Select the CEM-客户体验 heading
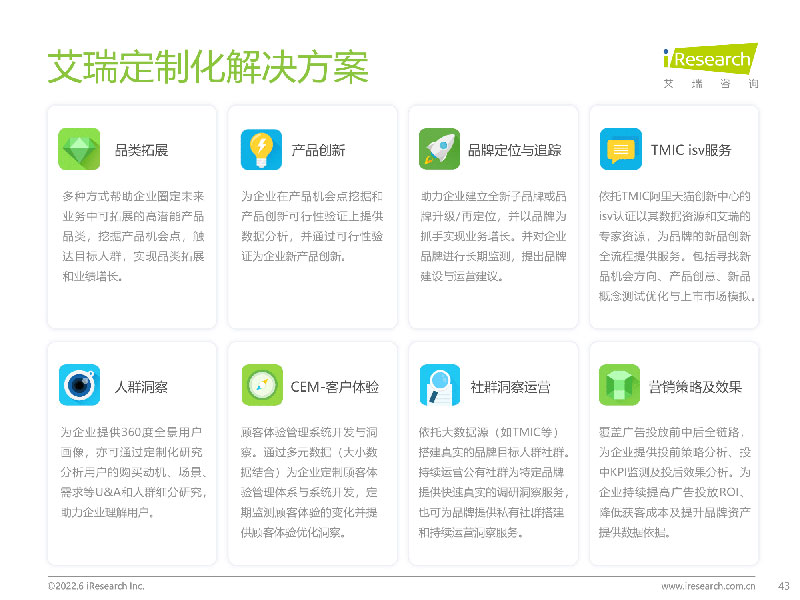800x600 pixels. [x=335, y=387]
